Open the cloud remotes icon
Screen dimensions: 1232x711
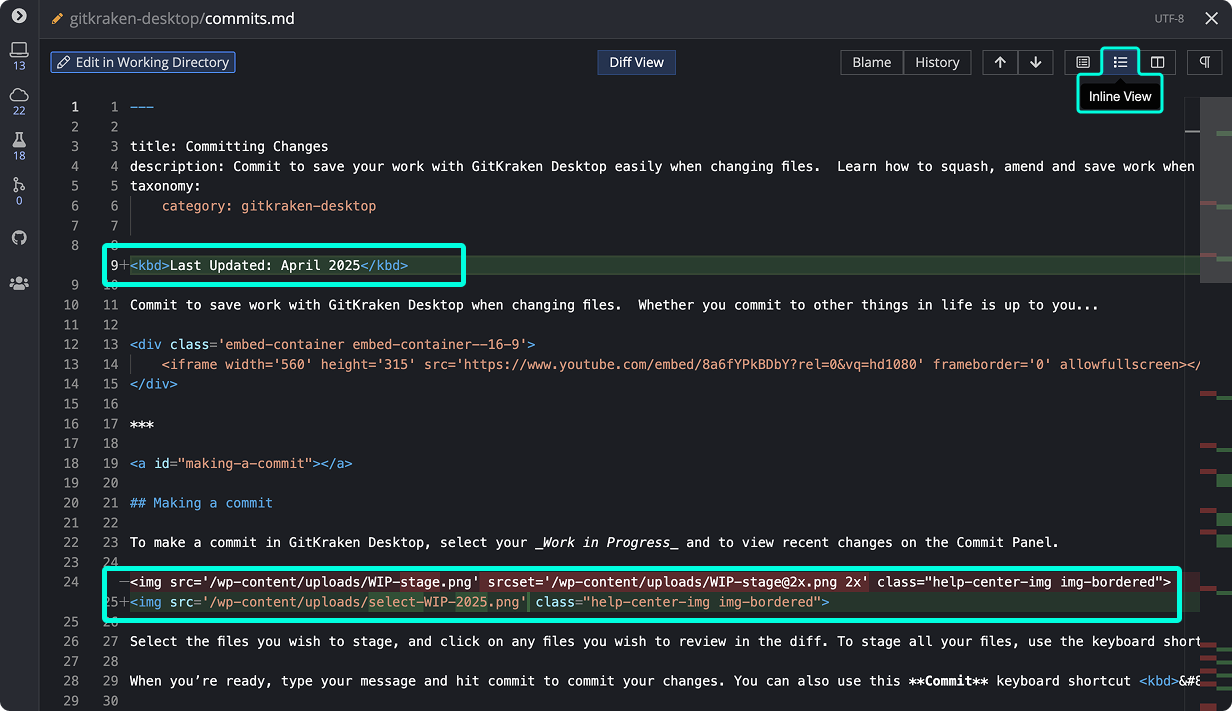click(x=19, y=95)
